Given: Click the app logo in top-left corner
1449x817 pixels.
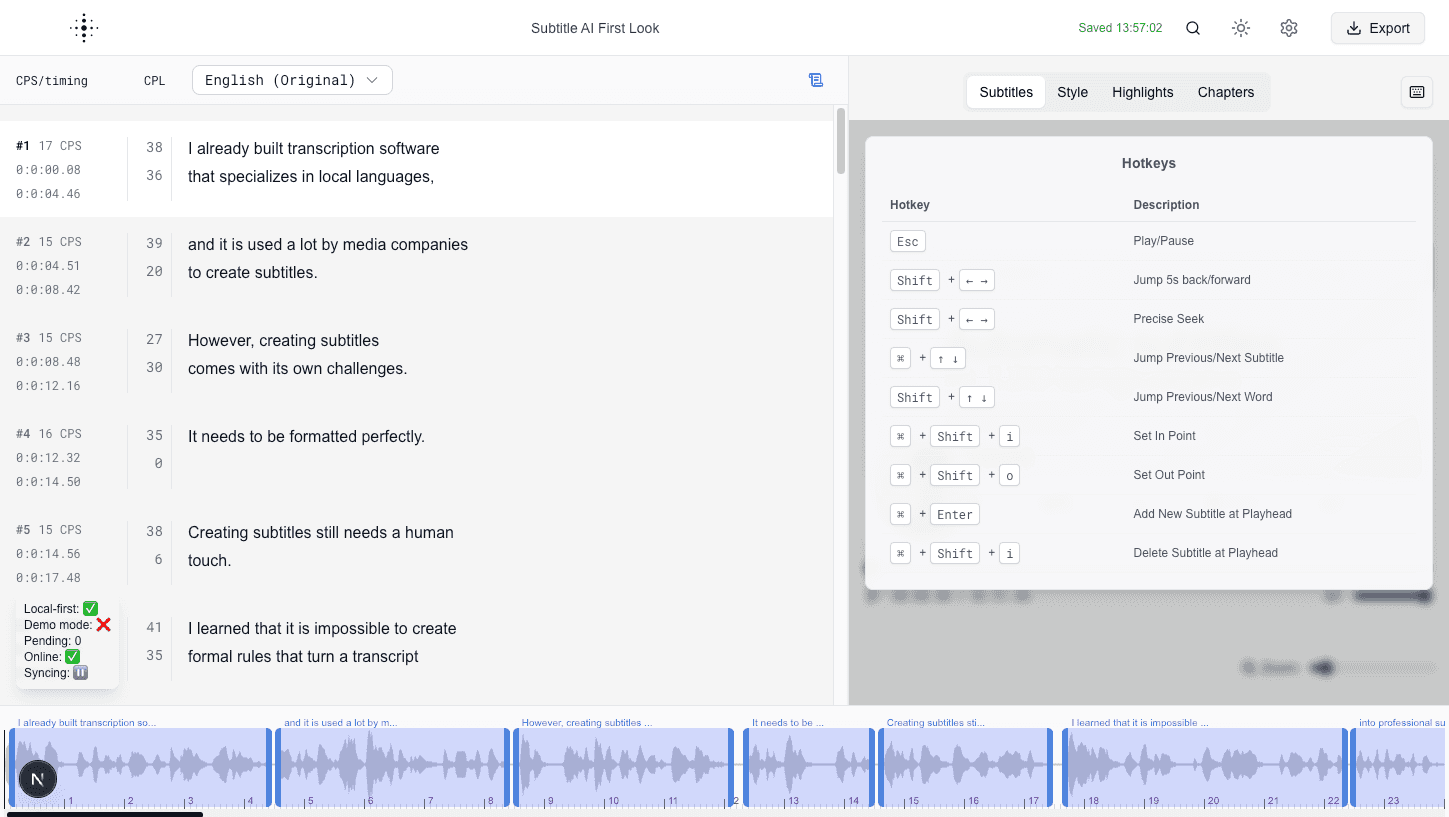Looking at the screenshot, I should [84, 28].
